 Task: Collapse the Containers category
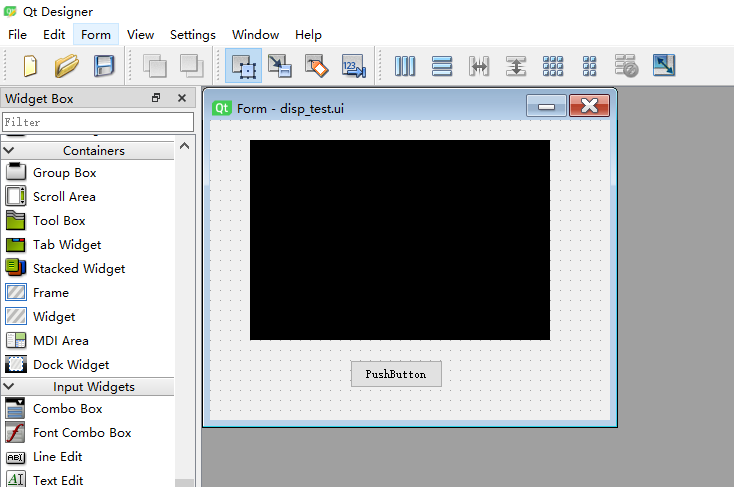click(x=9, y=150)
